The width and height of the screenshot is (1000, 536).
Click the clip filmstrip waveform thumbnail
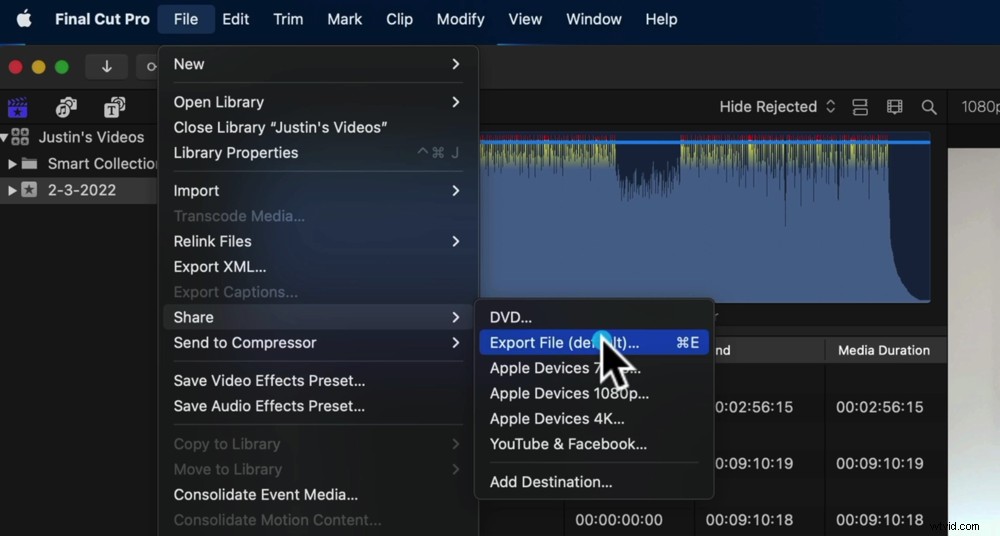[x=705, y=217]
